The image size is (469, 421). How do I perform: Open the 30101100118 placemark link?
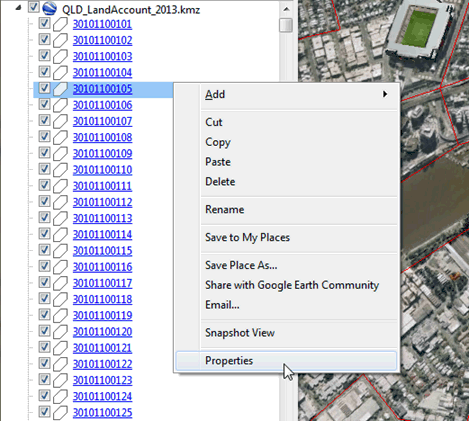pyautogui.click(x=102, y=299)
